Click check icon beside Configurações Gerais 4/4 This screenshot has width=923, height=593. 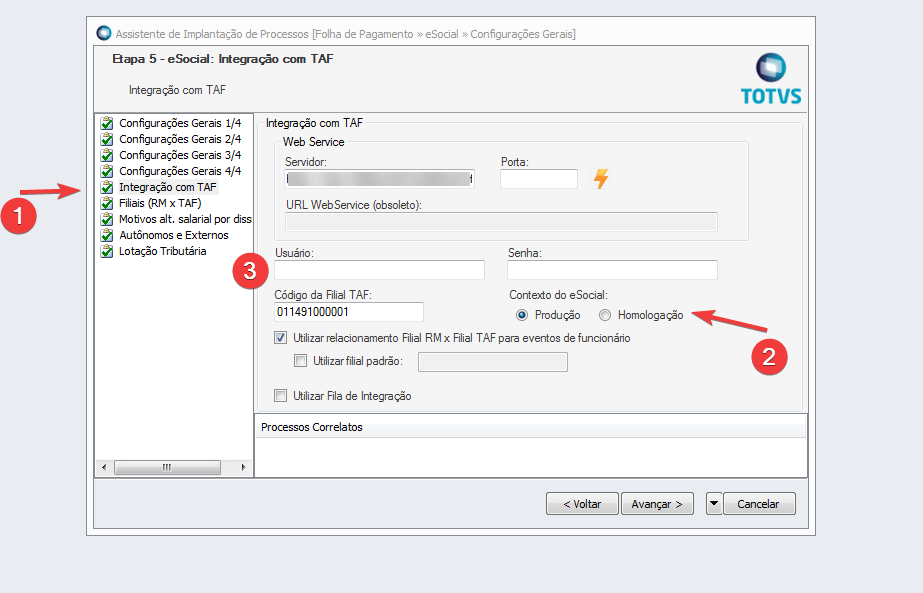pos(107,171)
